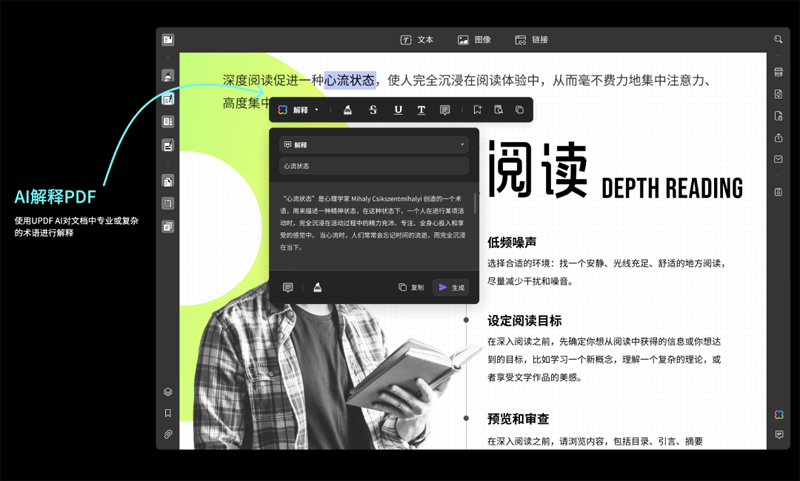Click the 心流状态 input field
The image size is (800, 481).
coord(374,166)
